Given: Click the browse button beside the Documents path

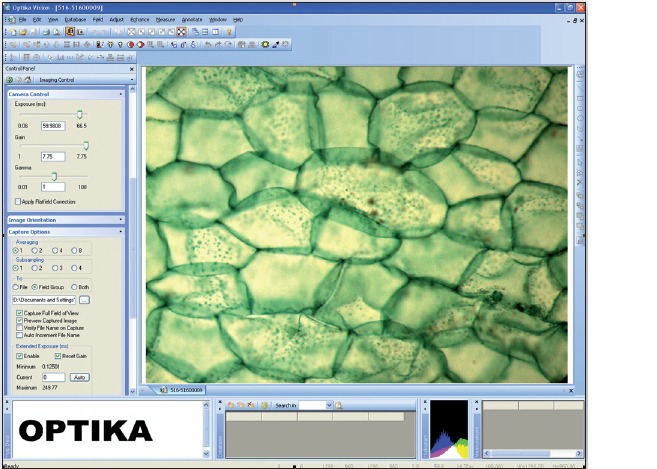Looking at the screenshot, I should coord(85,299).
